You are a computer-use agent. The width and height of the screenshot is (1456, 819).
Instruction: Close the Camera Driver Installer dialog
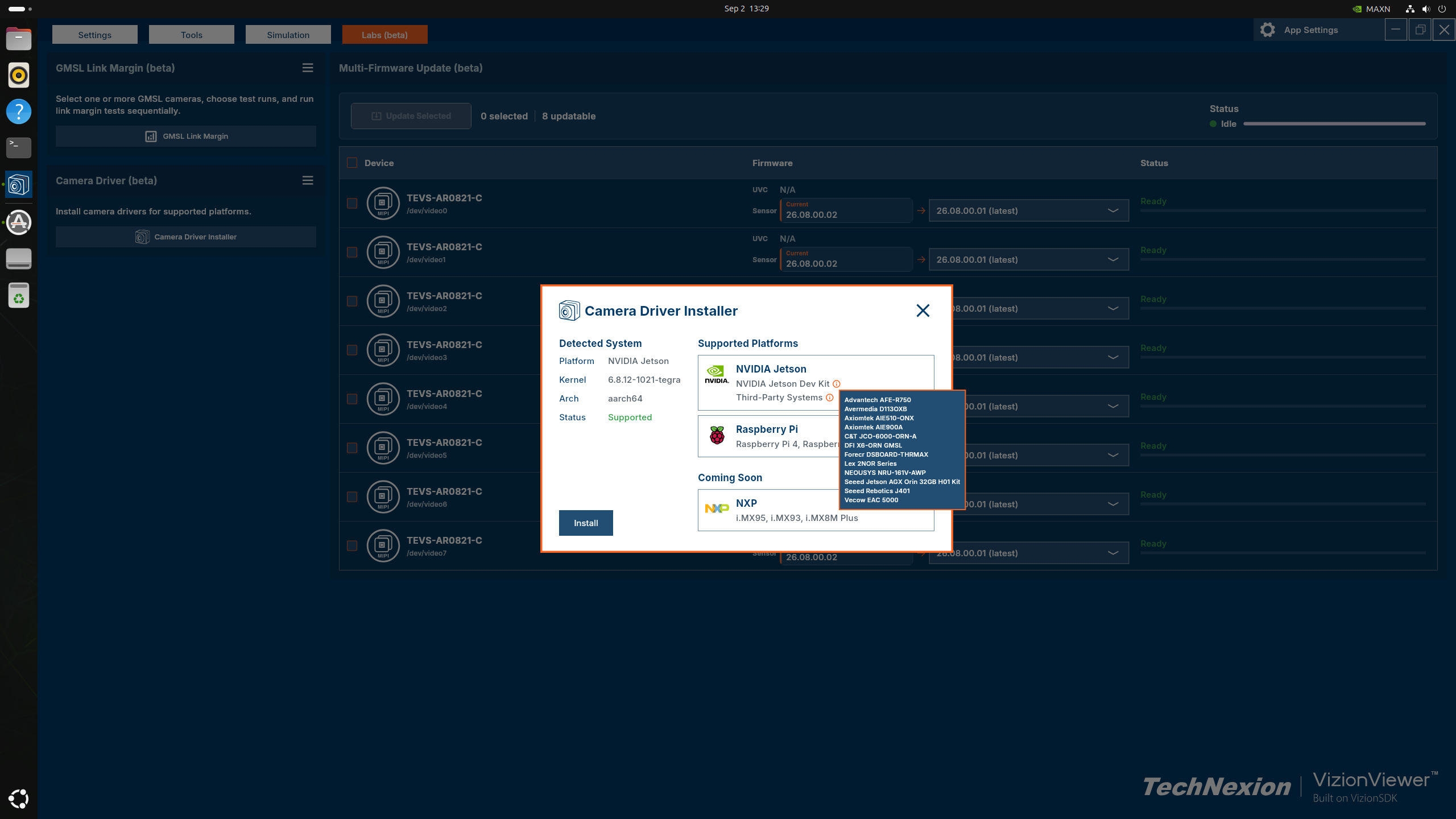(x=923, y=311)
